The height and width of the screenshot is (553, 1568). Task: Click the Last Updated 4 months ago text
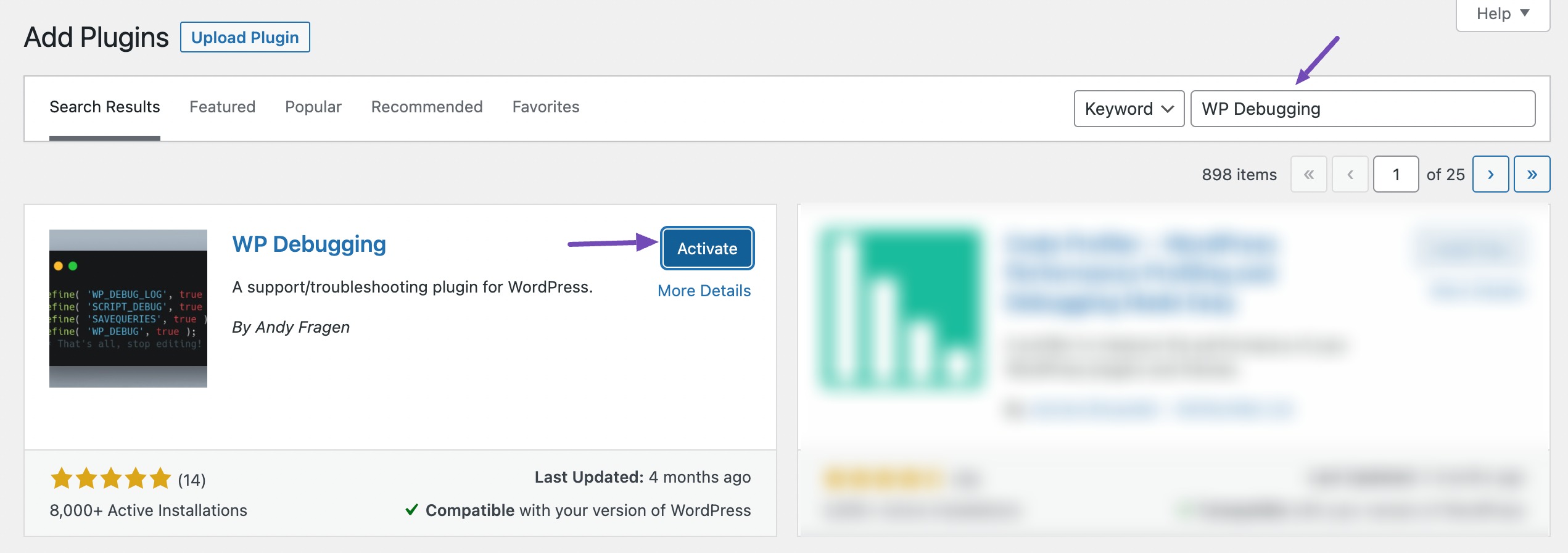[643, 477]
